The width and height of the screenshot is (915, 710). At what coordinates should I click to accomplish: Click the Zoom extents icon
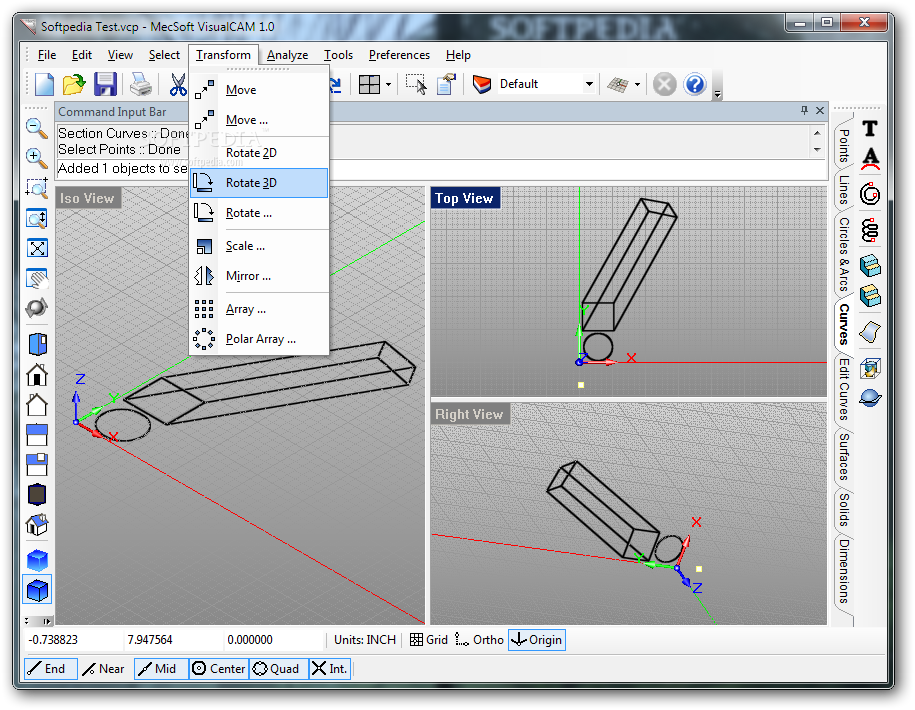[37, 248]
